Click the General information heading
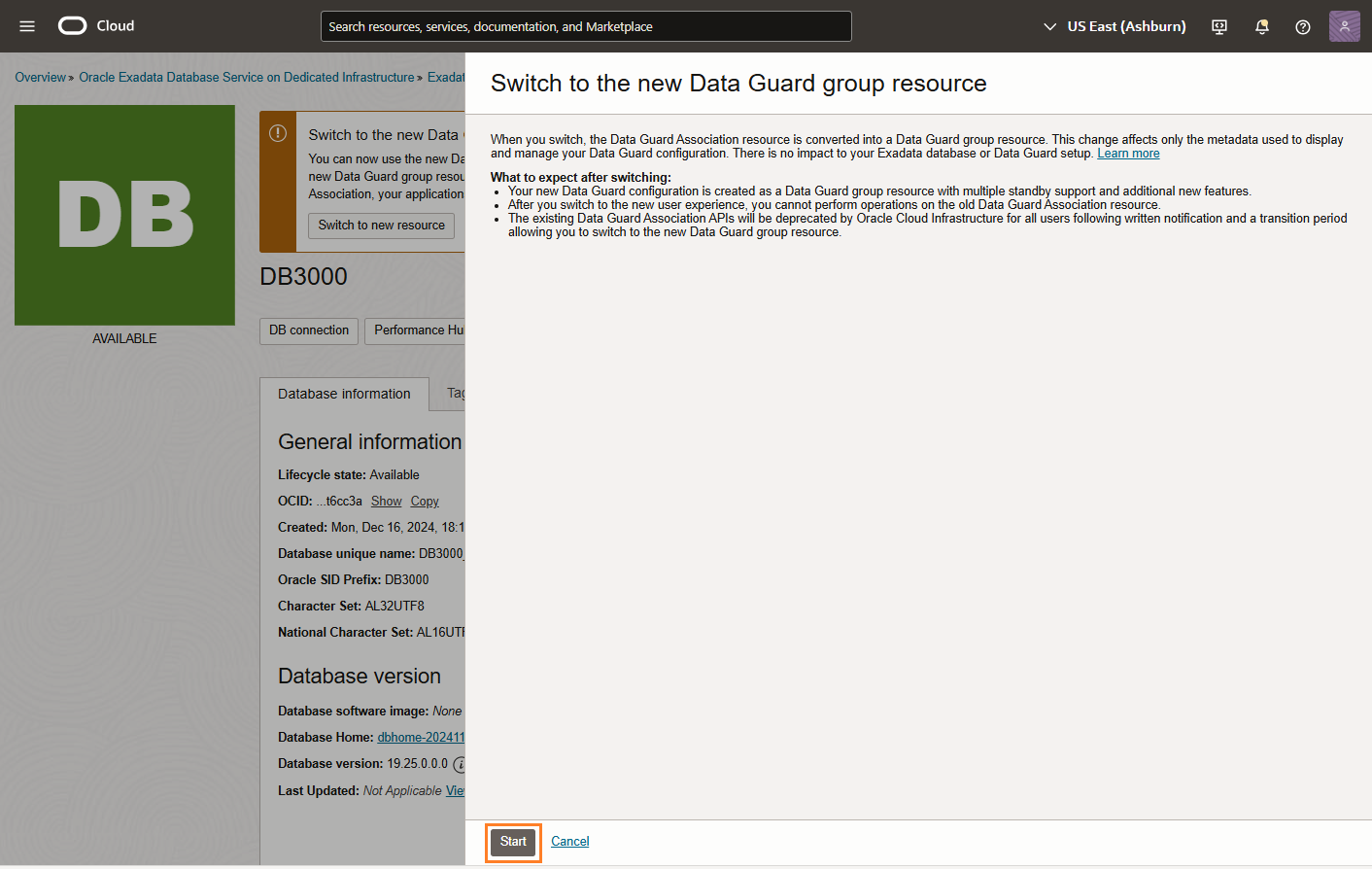Viewport: 1372px width, 869px height. pos(370,441)
